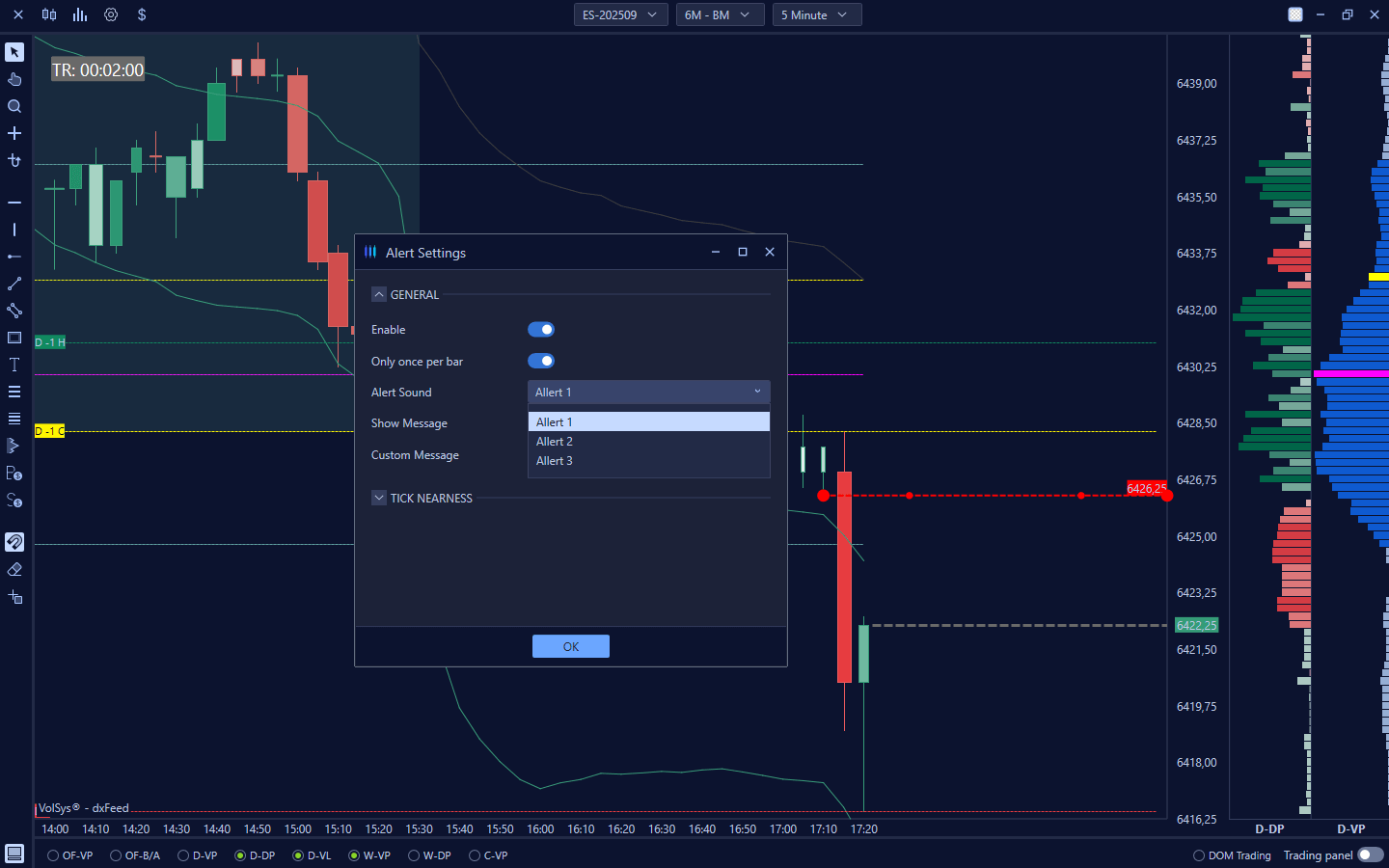The height and width of the screenshot is (868, 1389).
Task: Toggle the magnet snap tool
Action: tap(14, 542)
